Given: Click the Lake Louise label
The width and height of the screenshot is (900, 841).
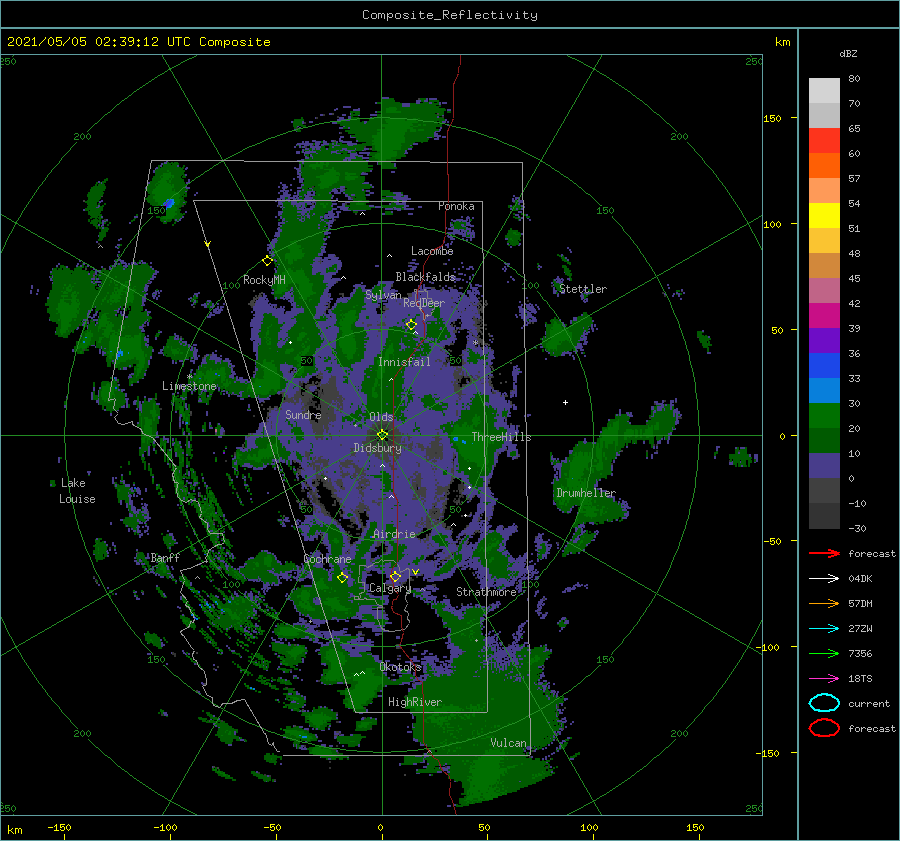Looking at the screenshot, I should click(77, 491).
